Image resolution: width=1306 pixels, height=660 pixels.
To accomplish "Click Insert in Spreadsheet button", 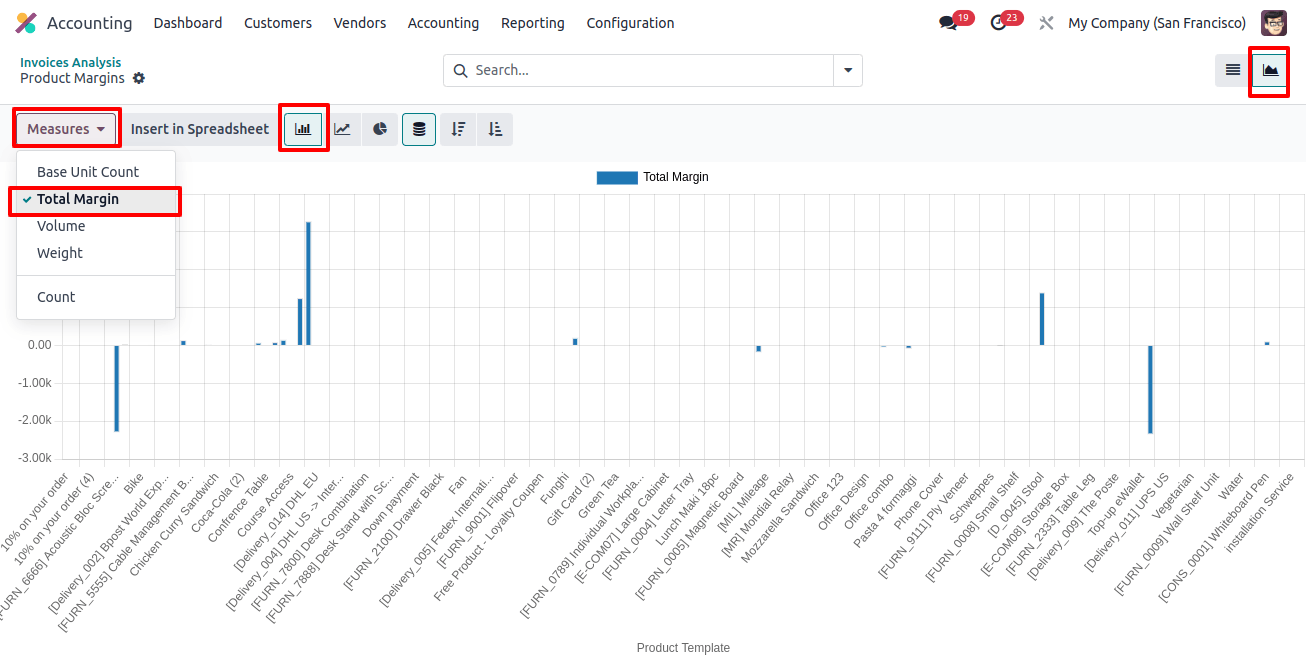I will pos(200,129).
